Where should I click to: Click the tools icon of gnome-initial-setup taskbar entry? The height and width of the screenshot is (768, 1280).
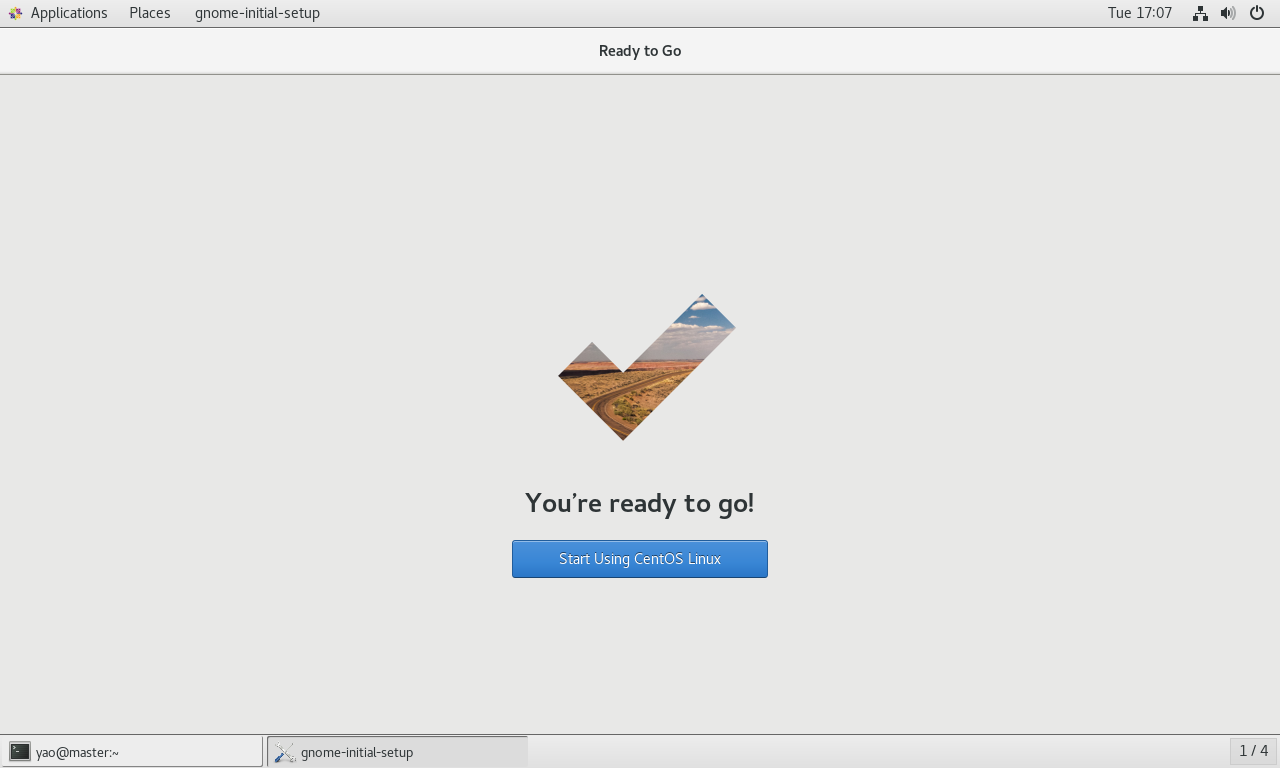coord(285,752)
